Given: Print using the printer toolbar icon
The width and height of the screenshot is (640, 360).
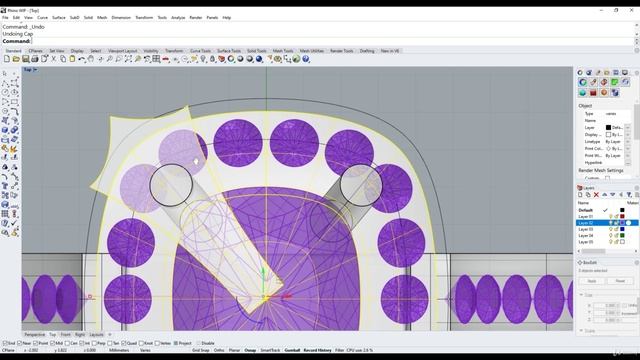Looking at the screenshot, I should pyautogui.click(x=35, y=59).
